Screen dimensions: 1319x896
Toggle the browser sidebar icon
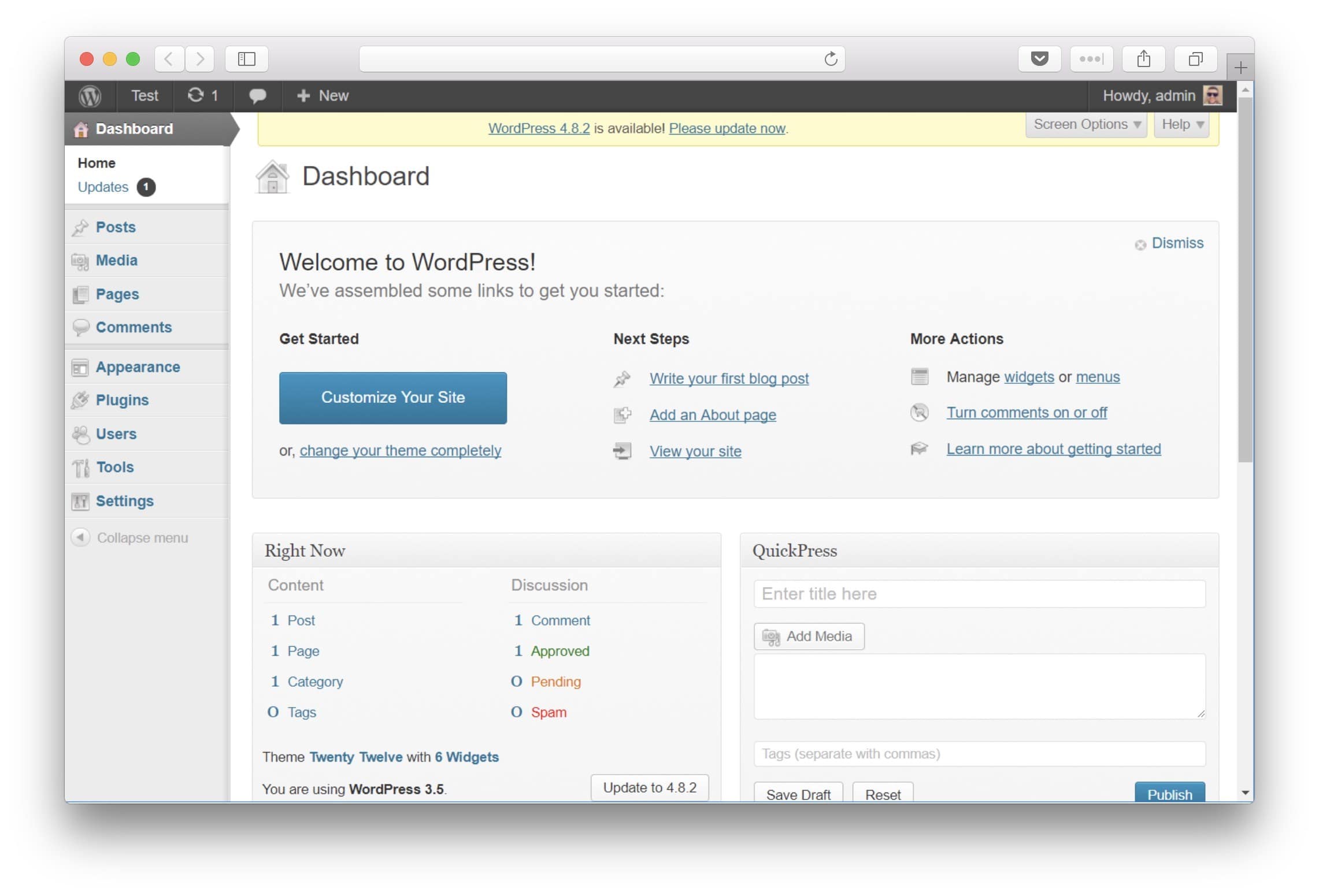tap(246, 59)
